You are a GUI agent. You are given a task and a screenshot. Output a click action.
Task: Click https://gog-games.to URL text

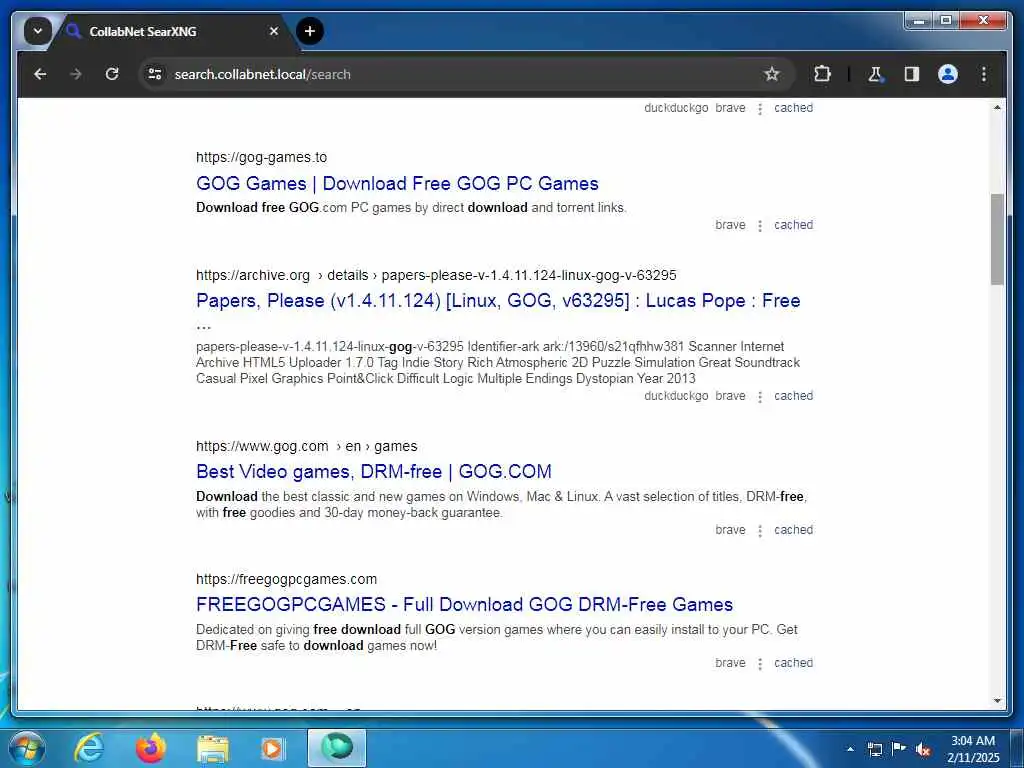(x=261, y=157)
